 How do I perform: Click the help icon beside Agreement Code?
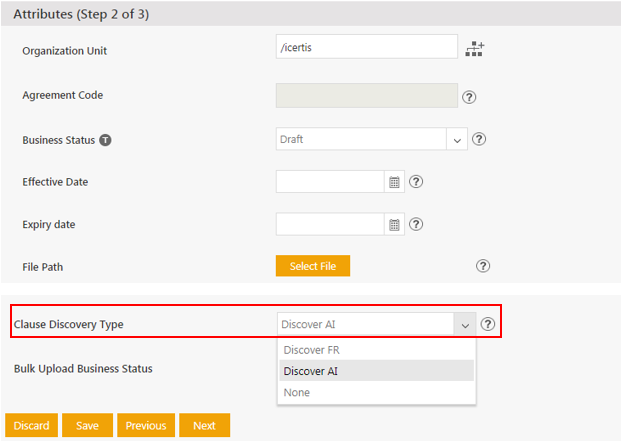(x=468, y=97)
